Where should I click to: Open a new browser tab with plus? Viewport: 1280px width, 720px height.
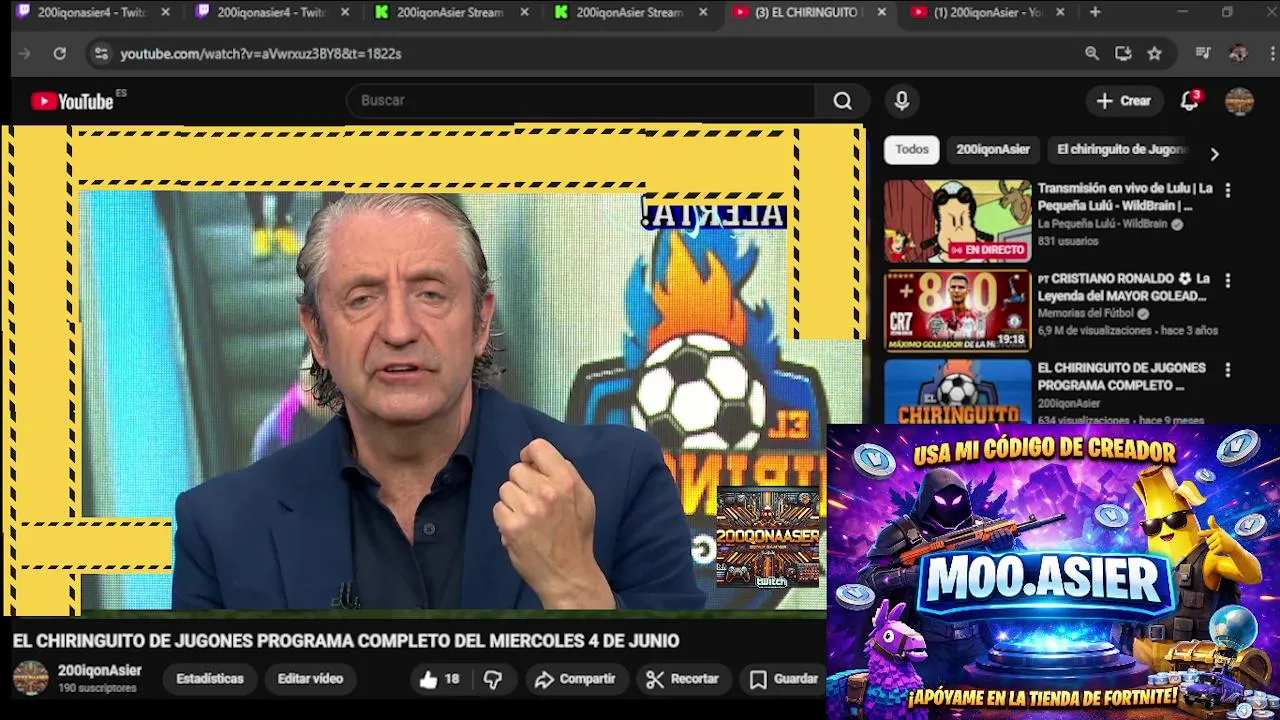coord(1095,12)
